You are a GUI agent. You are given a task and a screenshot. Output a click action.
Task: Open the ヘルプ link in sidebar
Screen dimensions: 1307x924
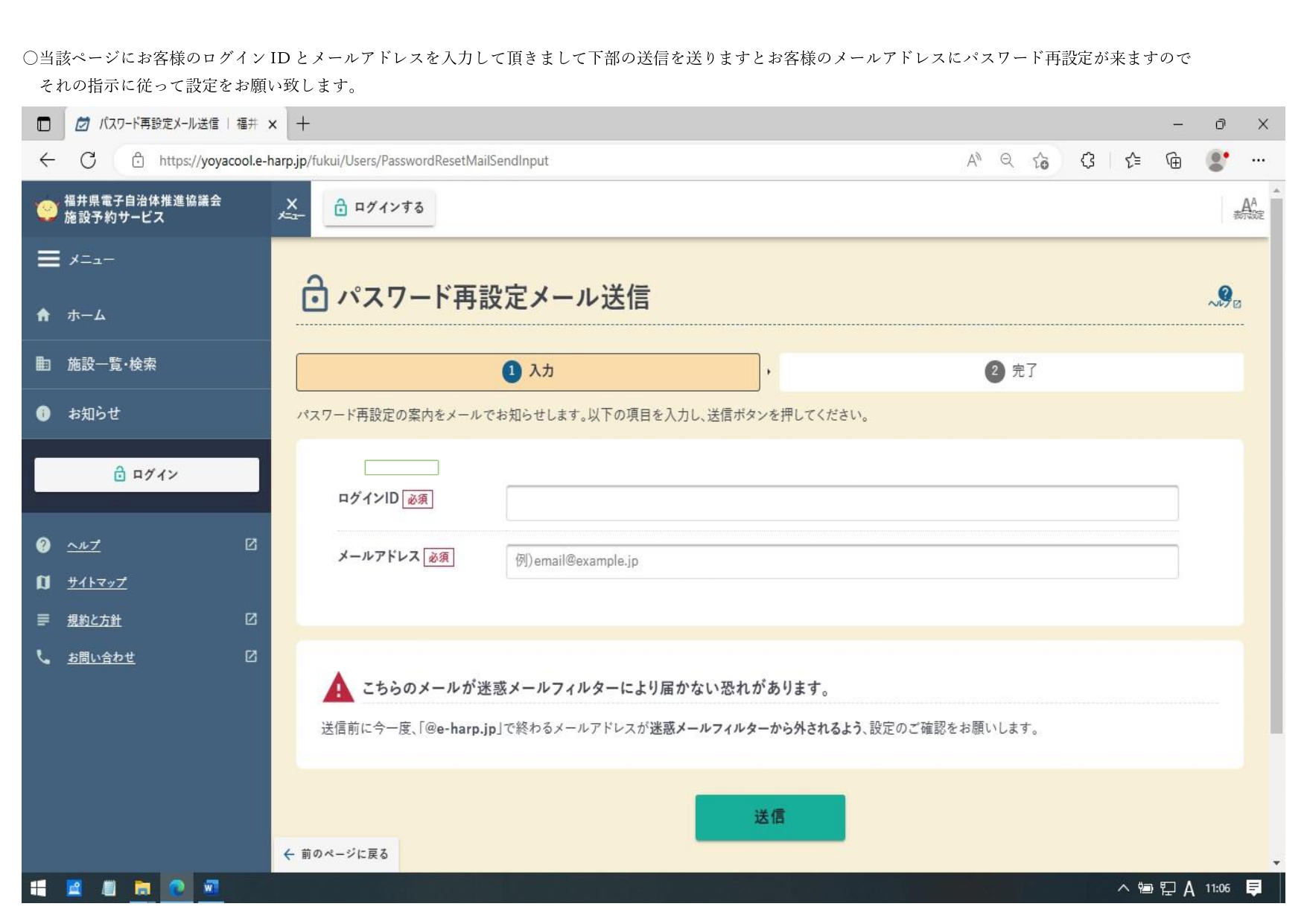tap(84, 545)
